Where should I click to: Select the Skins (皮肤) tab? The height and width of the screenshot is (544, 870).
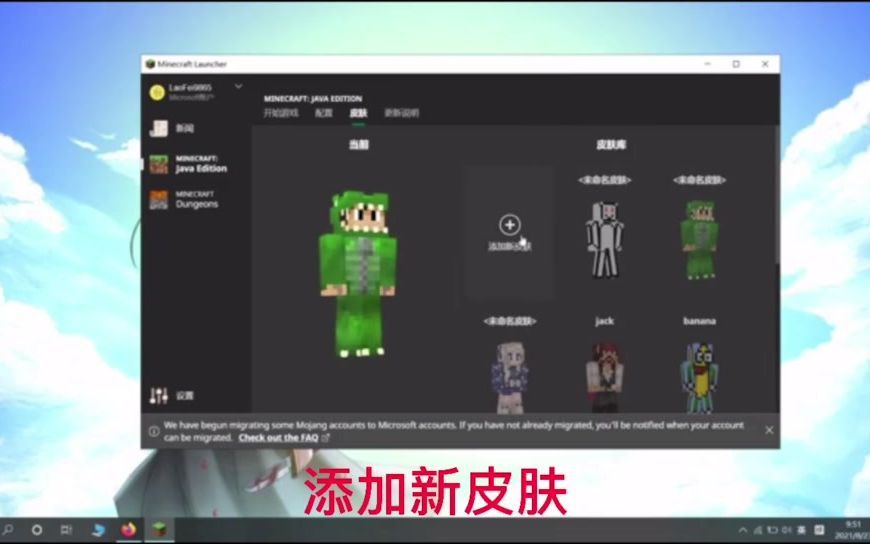pos(358,113)
